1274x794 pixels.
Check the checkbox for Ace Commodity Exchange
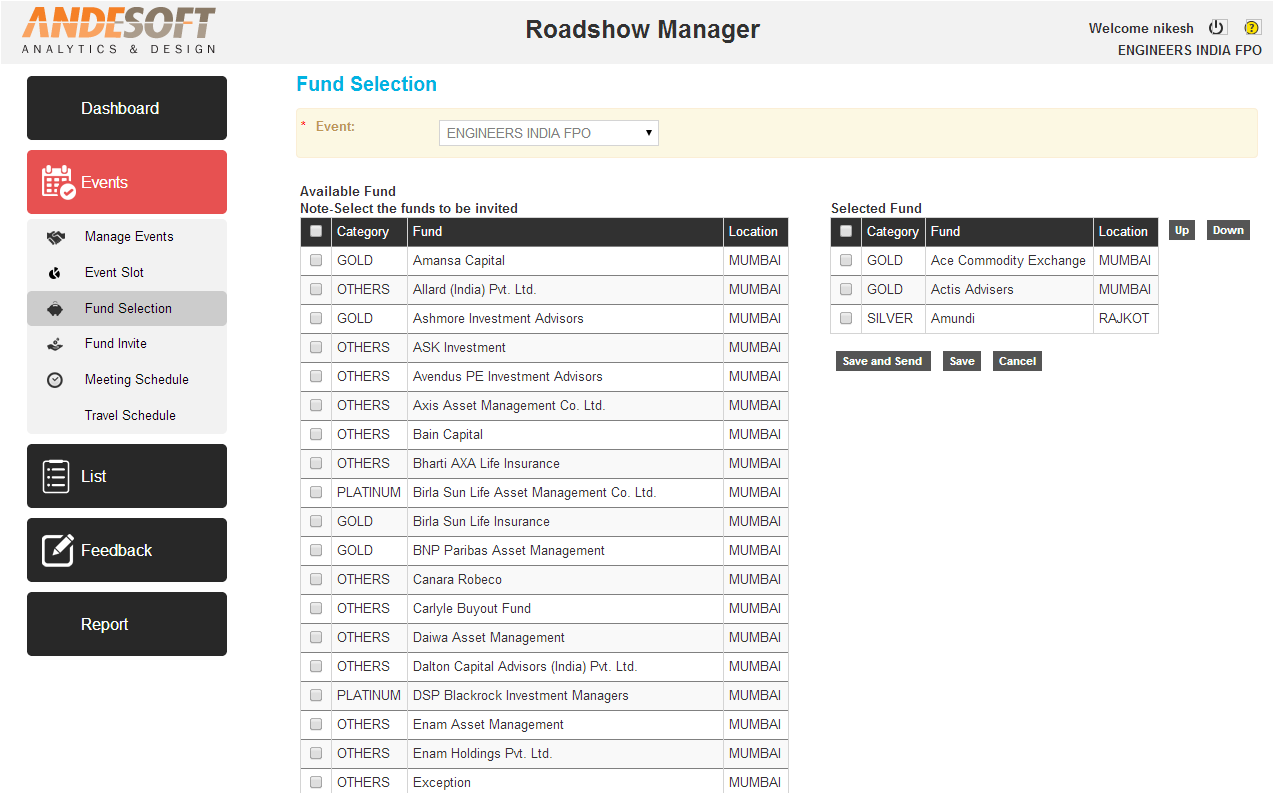point(845,260)
